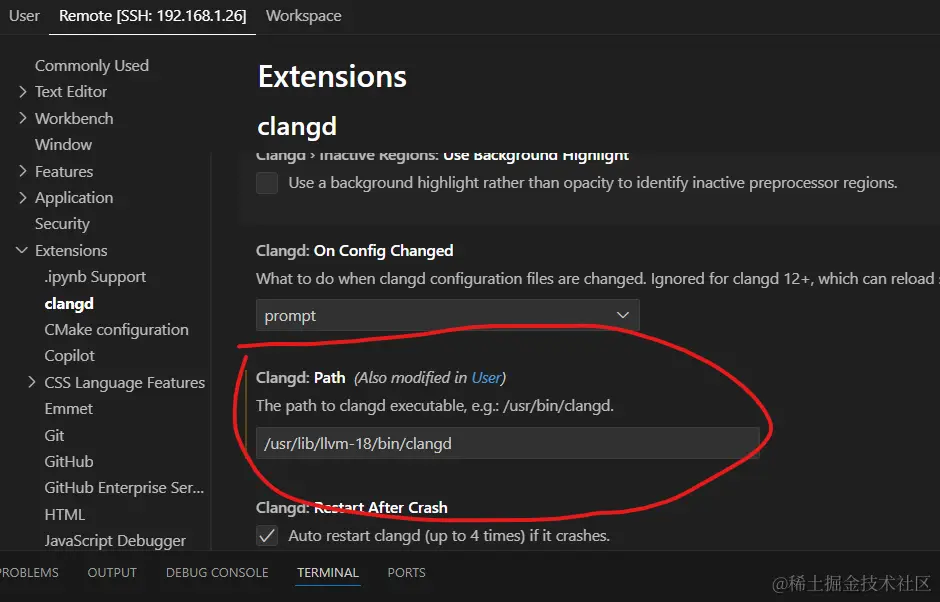Click the 'The path to clangd executable' description
Image resolution: width=940 pixels, height=602 pixels.
pyautogui.click(x=435, y=406)
